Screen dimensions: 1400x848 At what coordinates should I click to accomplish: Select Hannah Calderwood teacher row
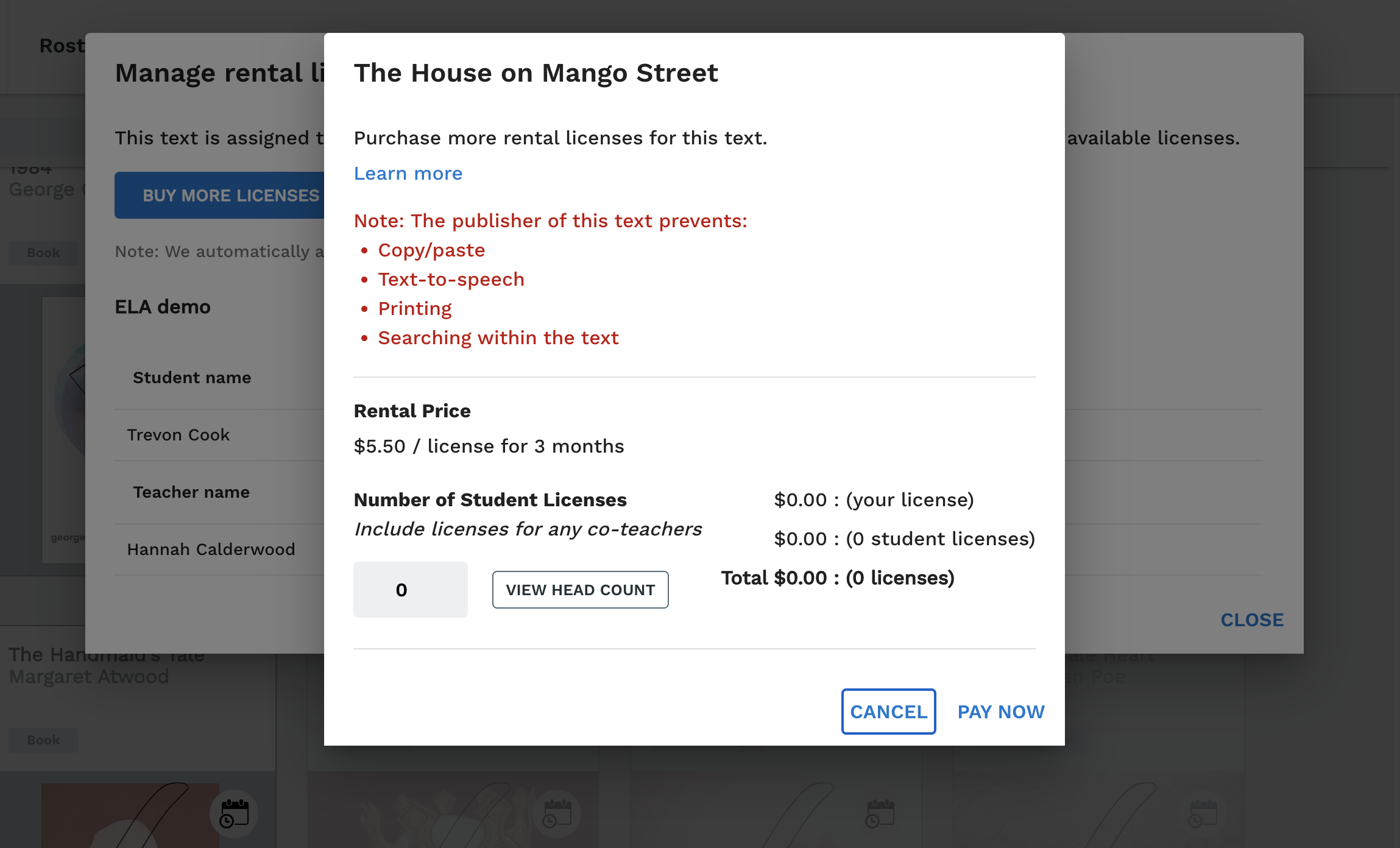(x=219, y=549)
